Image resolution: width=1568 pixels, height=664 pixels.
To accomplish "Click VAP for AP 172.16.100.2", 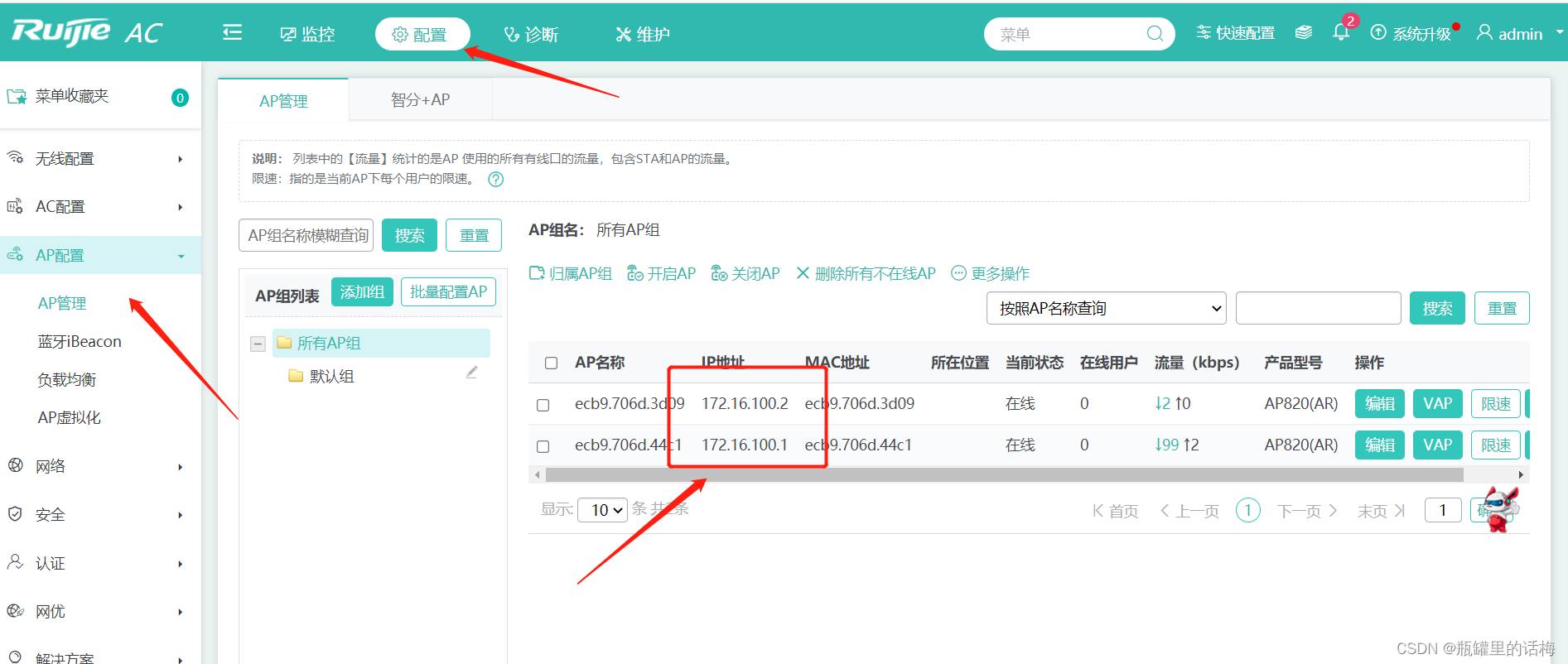I will (x=1438, y=403).
